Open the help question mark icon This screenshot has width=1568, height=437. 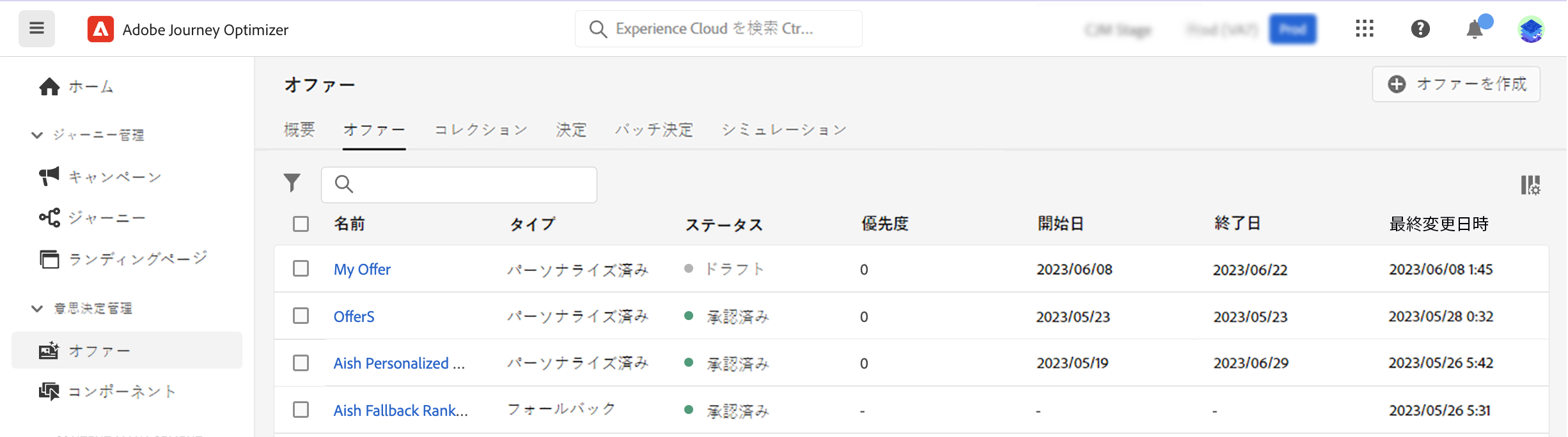[1420, 29]
